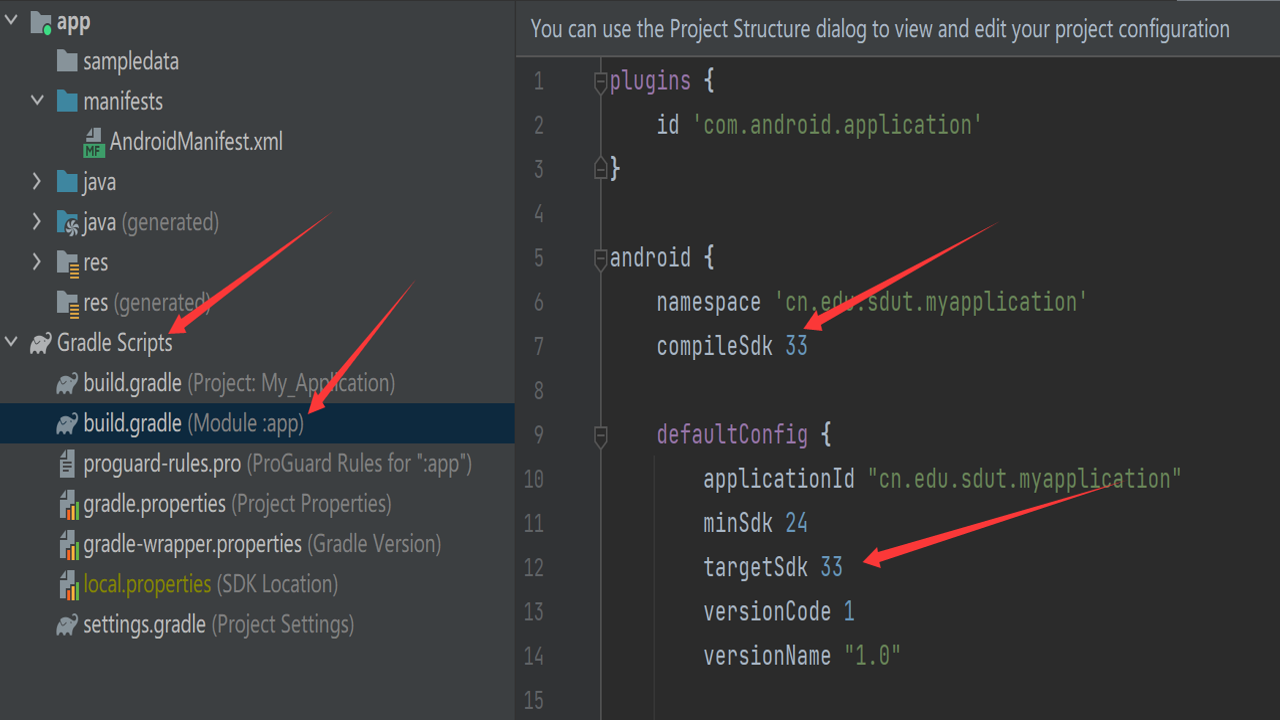Collapse the Gradle Scripts node
This screenshot has height=720, width=1280.
point(12,343)
